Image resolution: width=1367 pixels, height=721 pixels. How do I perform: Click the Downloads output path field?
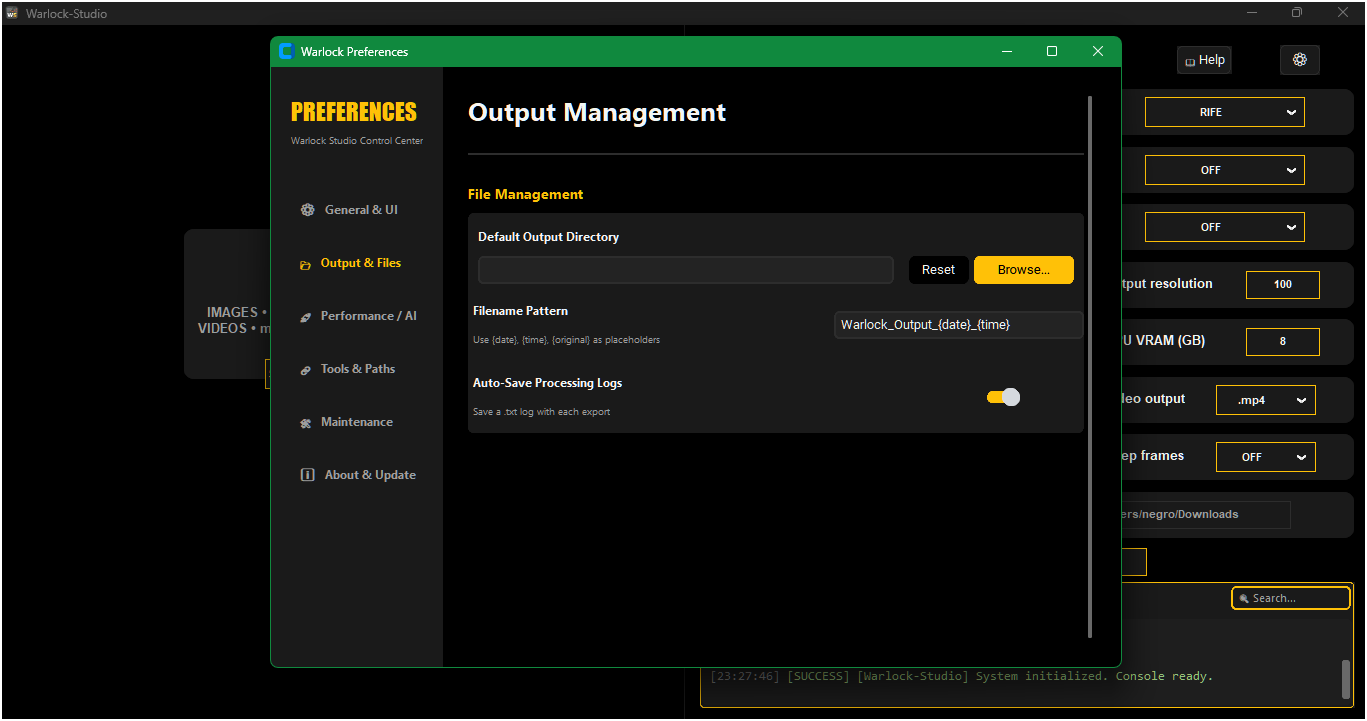[1205, 515]
